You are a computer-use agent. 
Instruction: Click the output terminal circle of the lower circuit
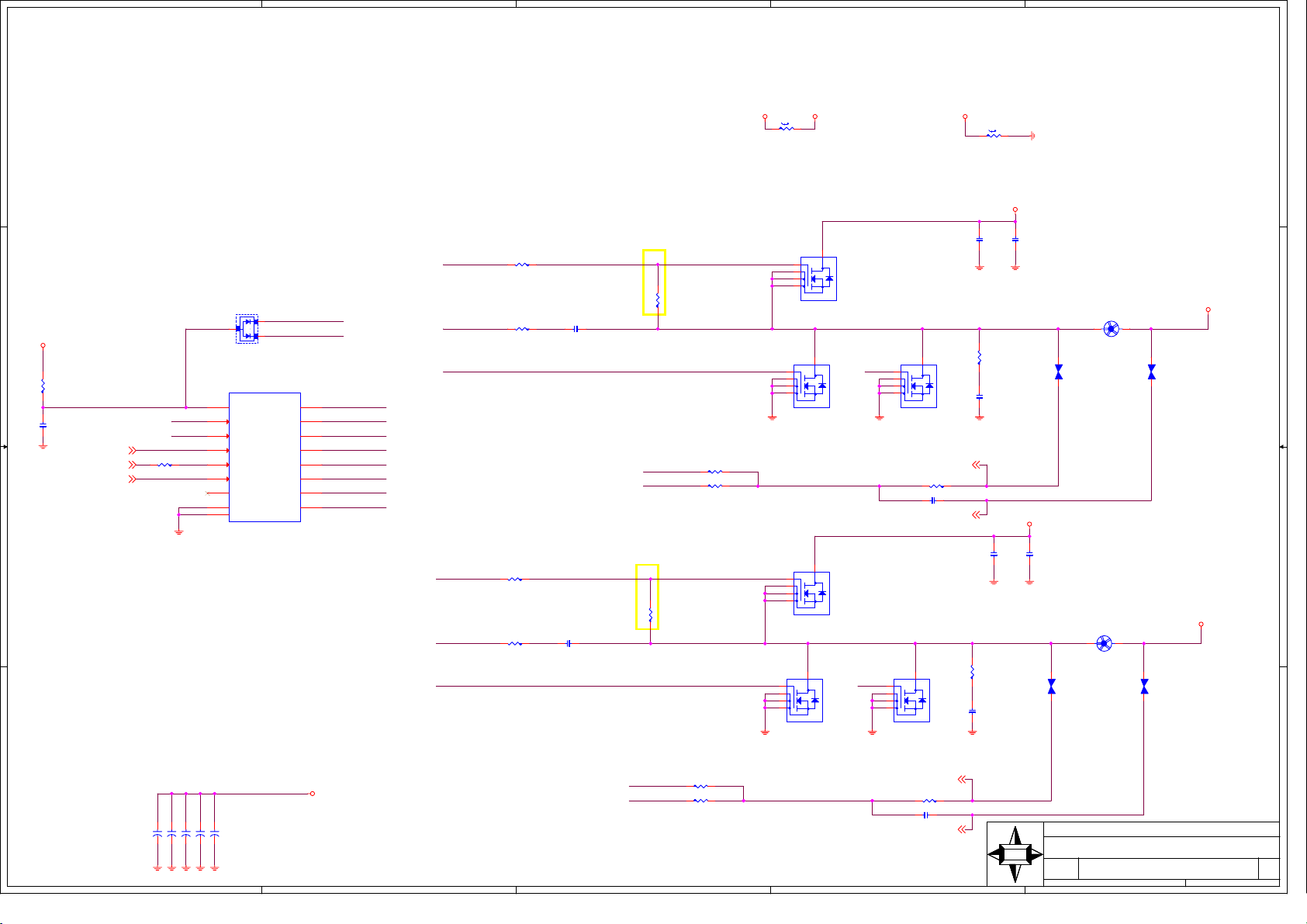1201,624
